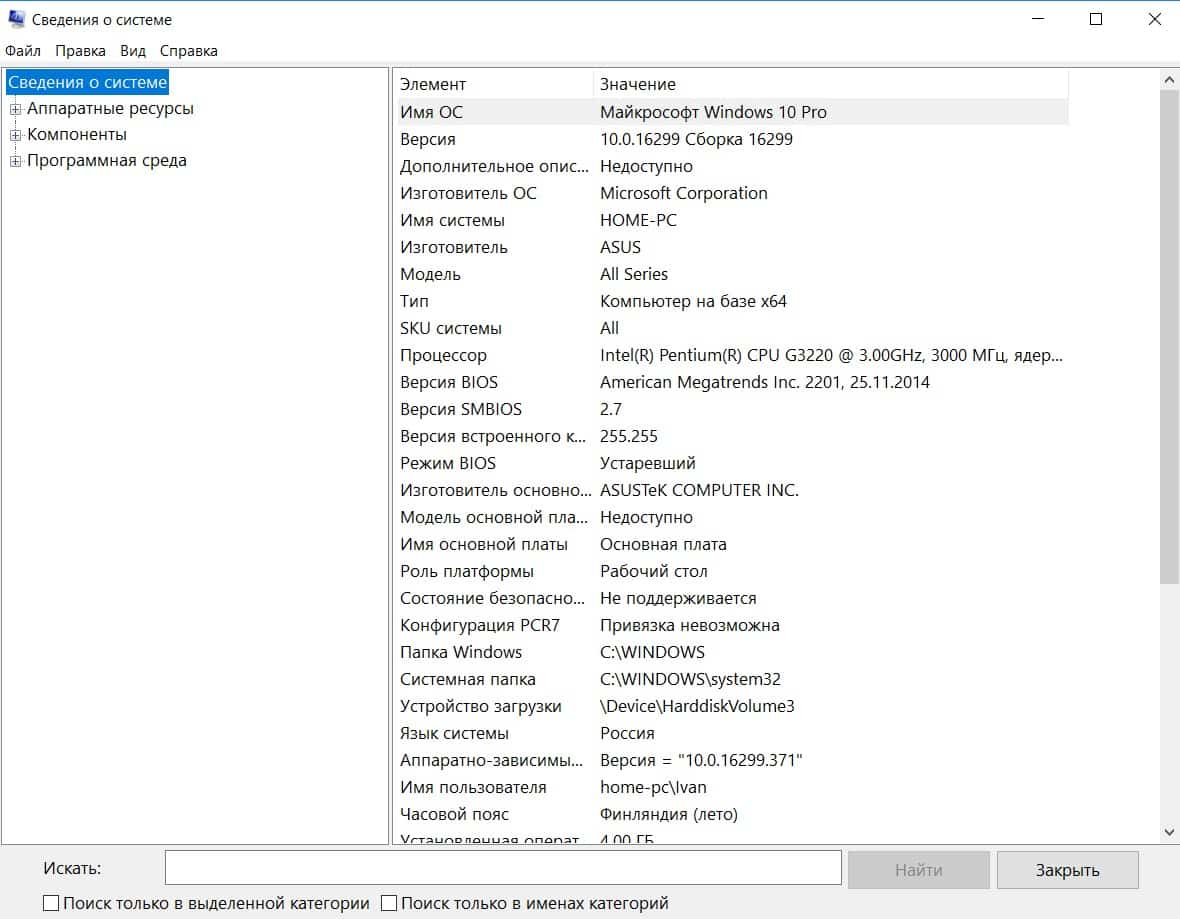This screenshot has height=919, width=1180.
Task: Click the Элемент column header
Action: pyautogui.click(x=494, y=84)
